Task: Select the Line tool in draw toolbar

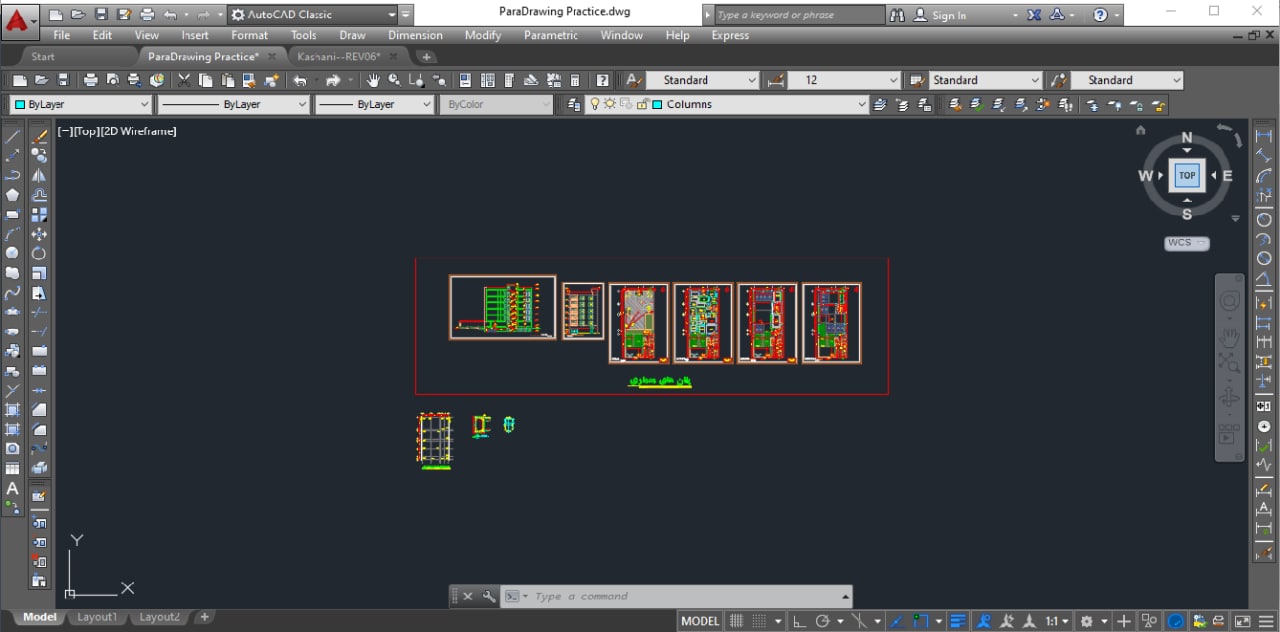Action: pyautogui.click(x=12, y=135)
